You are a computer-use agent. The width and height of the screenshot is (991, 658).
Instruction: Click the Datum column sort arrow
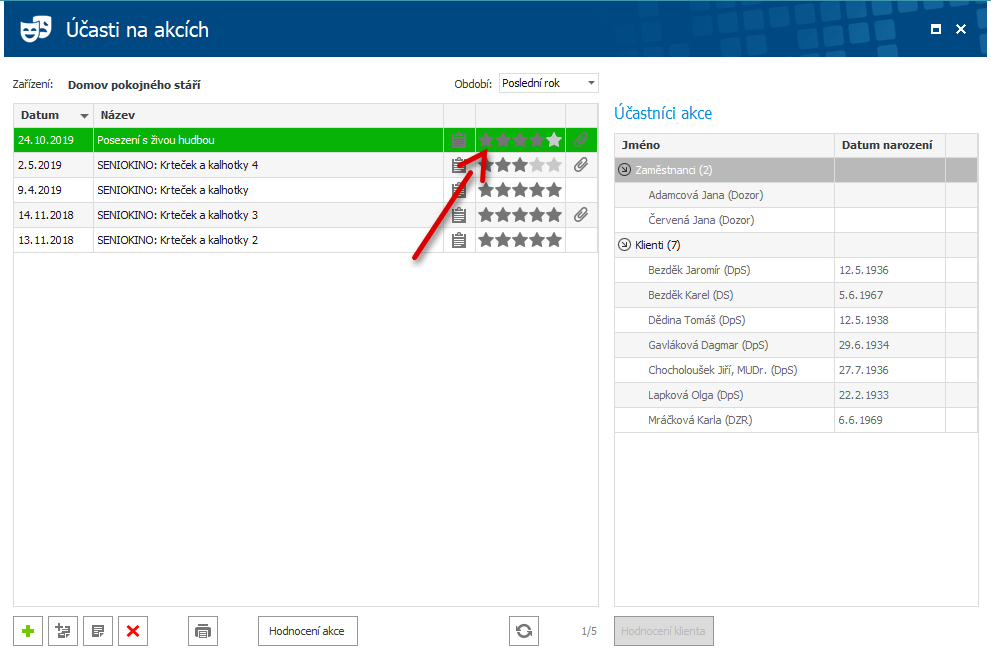click(84, 116)
